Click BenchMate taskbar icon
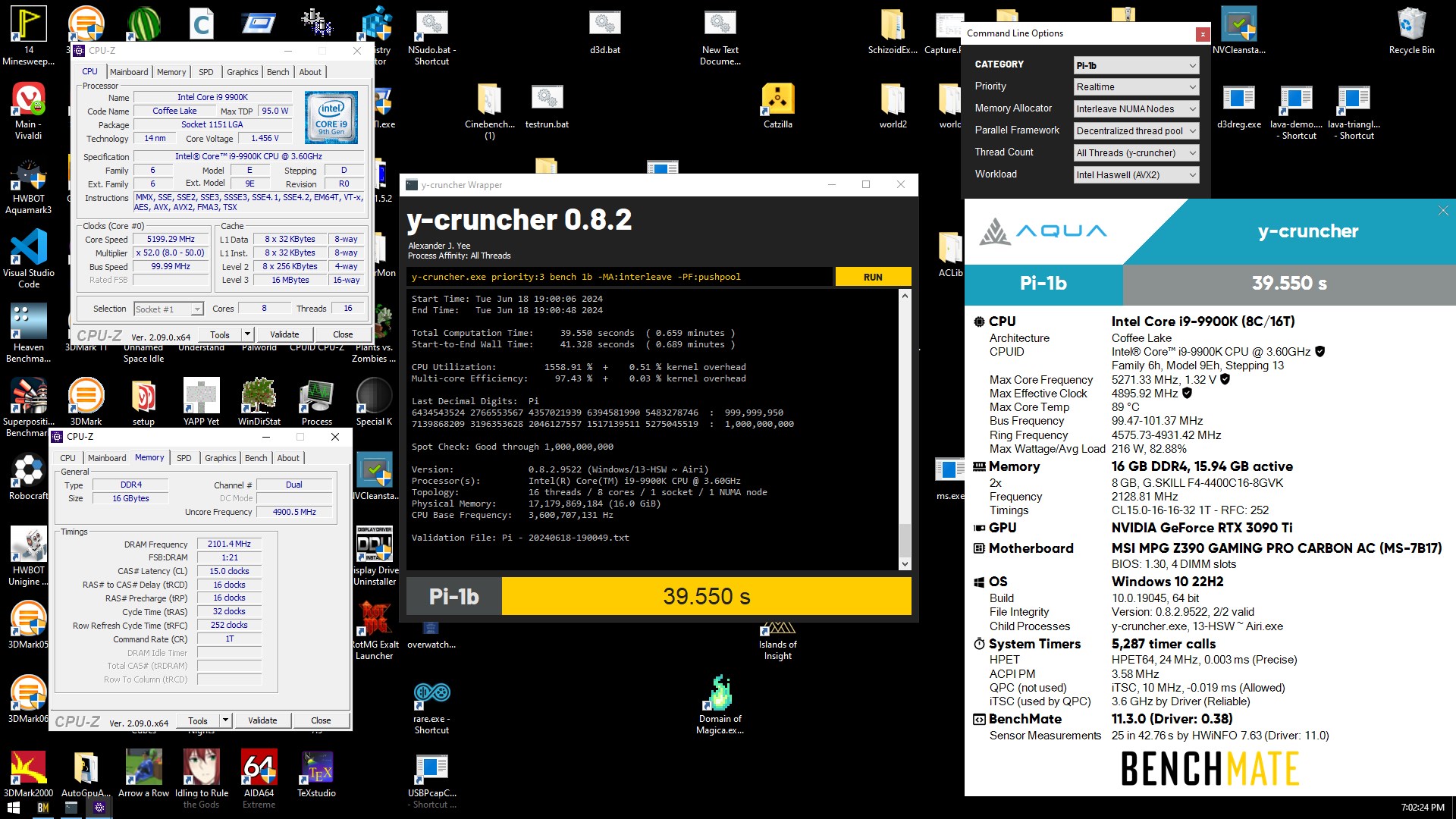The height and width of the screenshot is (819, 1456). pos(43,808)
